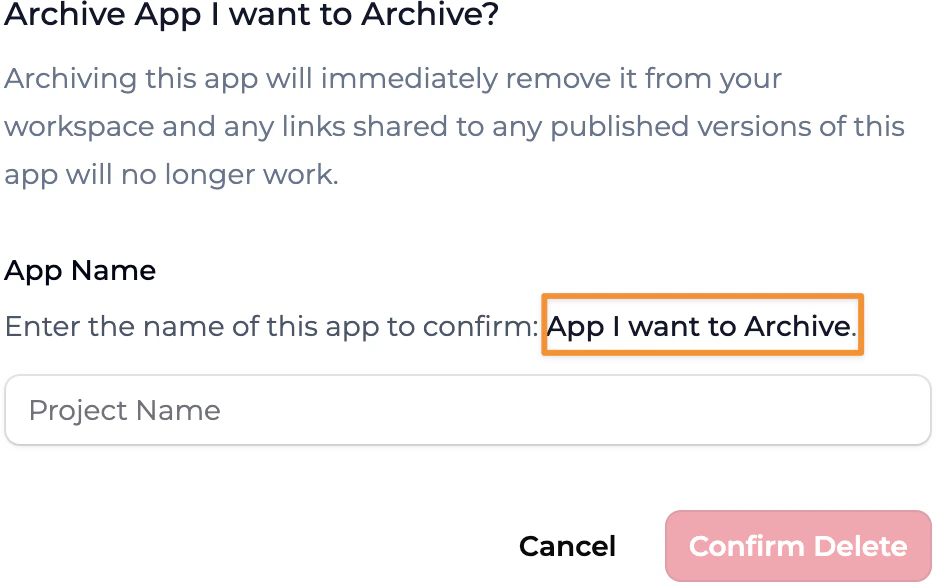Click the placeholder text 'Project Name'

(124, 410)
